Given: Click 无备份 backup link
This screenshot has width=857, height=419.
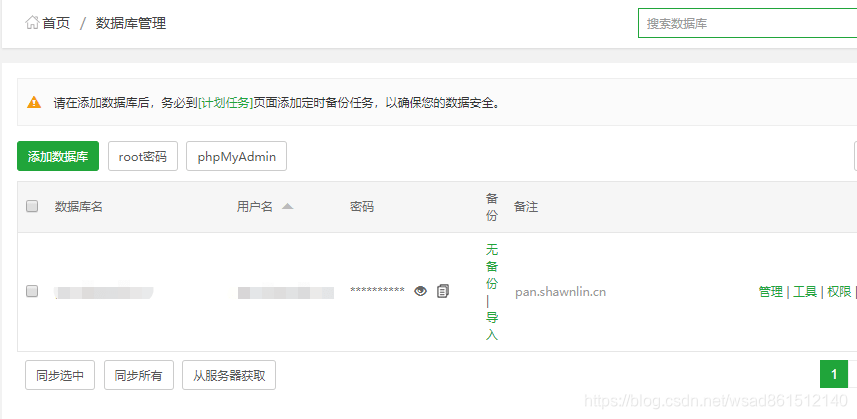Looking at the screenshot, I should coord(492,267).
